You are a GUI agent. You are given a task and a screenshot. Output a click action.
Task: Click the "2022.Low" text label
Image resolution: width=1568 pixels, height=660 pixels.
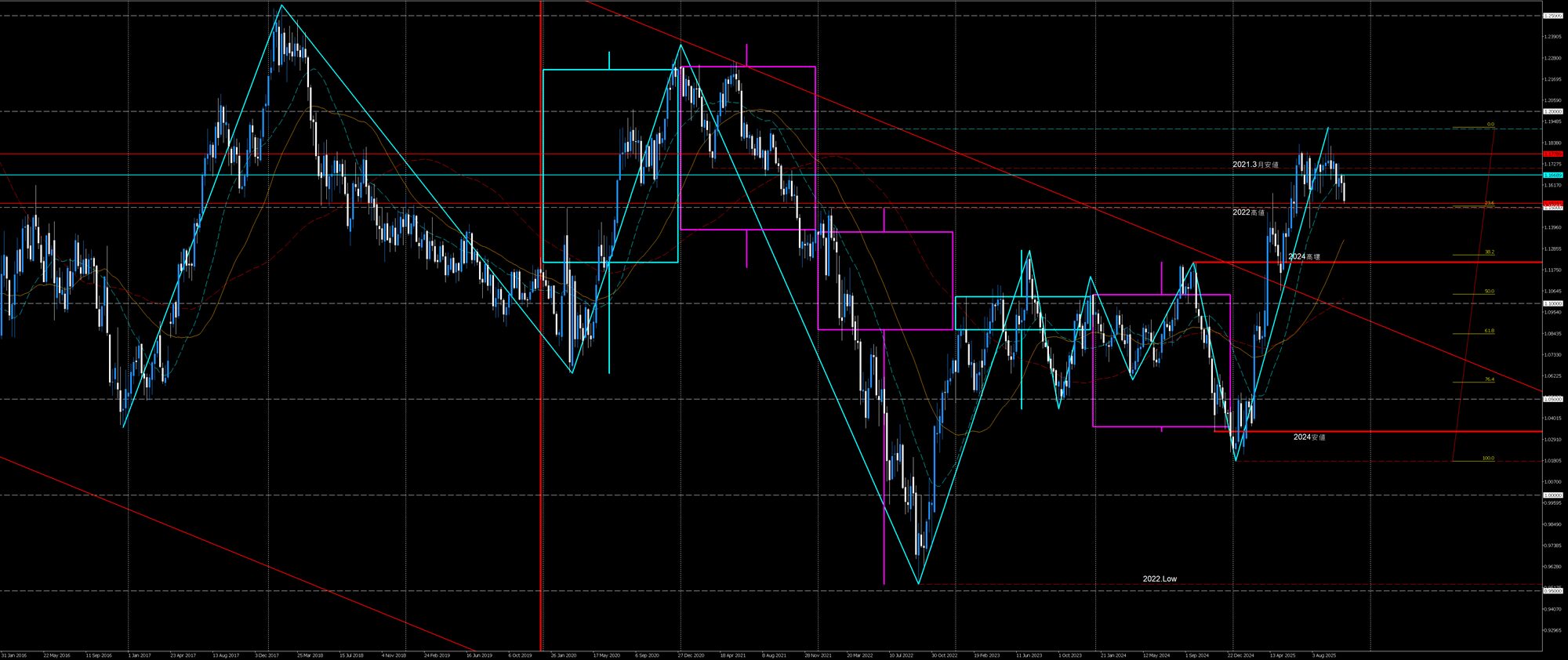[x=1160, y=578]
